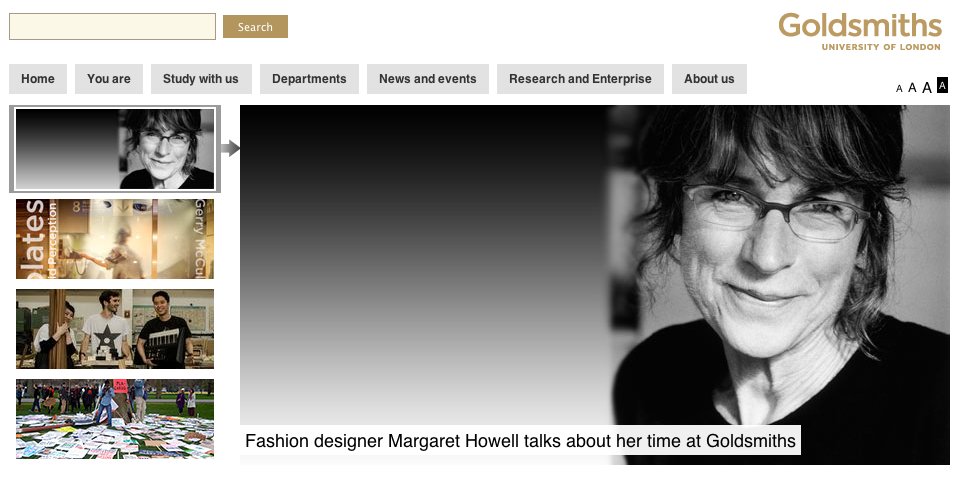Open the About us menu item

(x=709, y=79)
